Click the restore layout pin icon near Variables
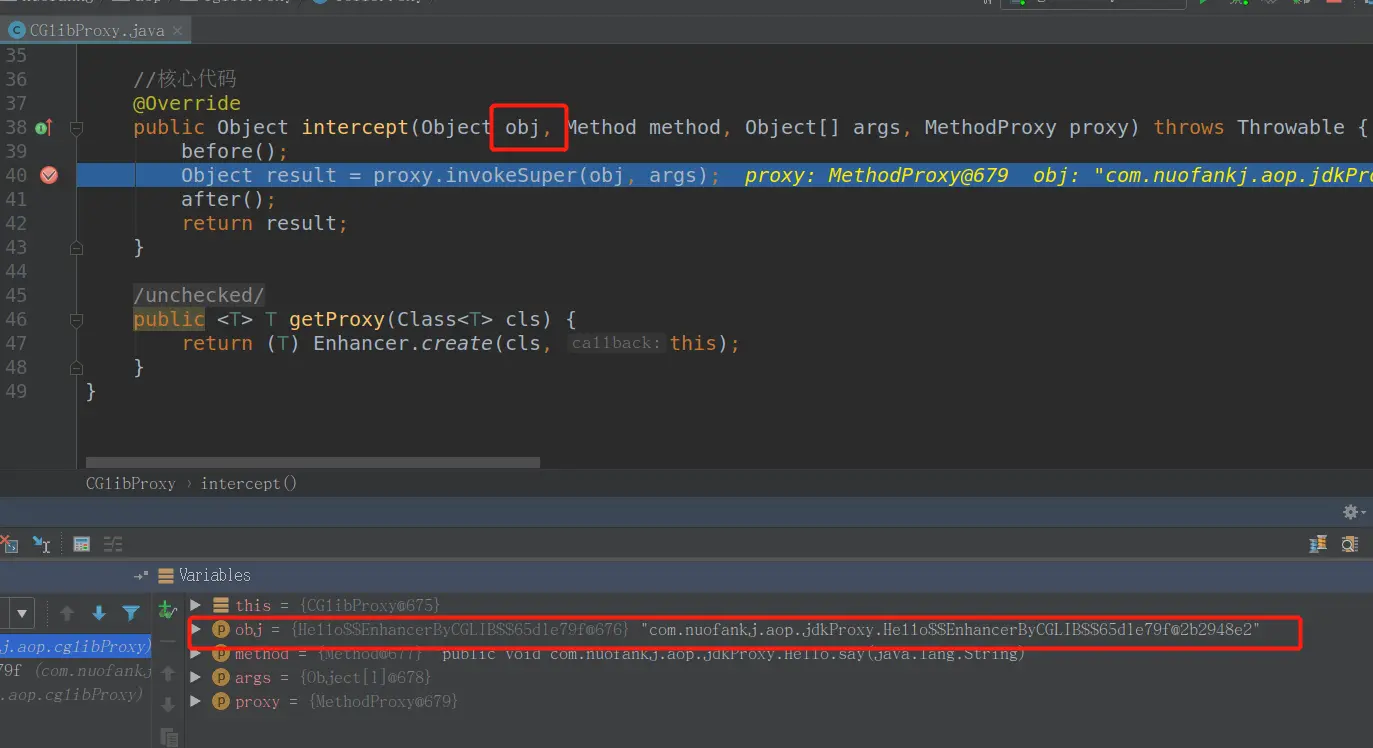The width and height of the screenshot is (1373, 748). click(x=141, y=575)
